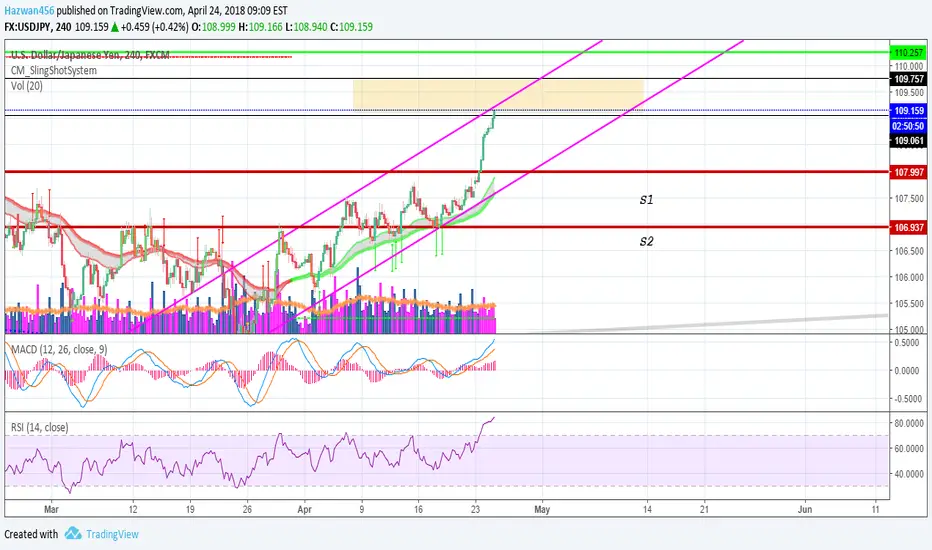Click the L:108.940 low price value
Screen dimensions: 932x550
pyautogui.click(x=306, y=27)
